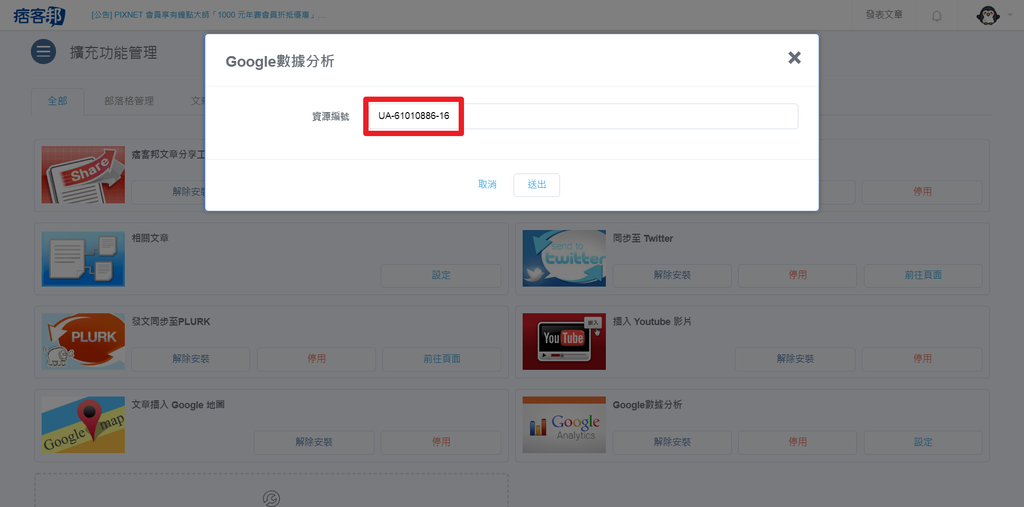The image size is (1024, 507).
Task: Go to 前往頁面 for PLURK sync
Action: pyautogui.click(x=441, y=359)
